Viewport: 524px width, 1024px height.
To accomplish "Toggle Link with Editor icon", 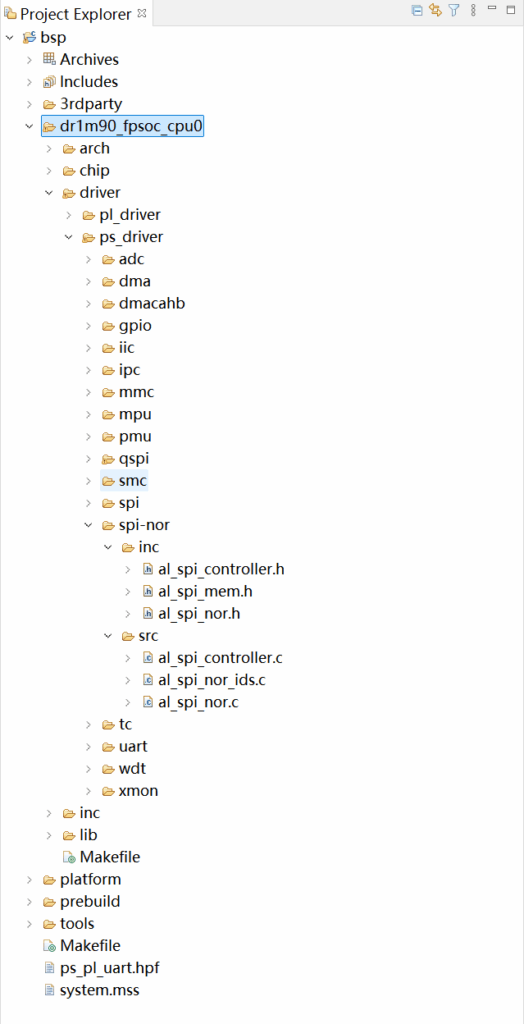I will 435,10.
